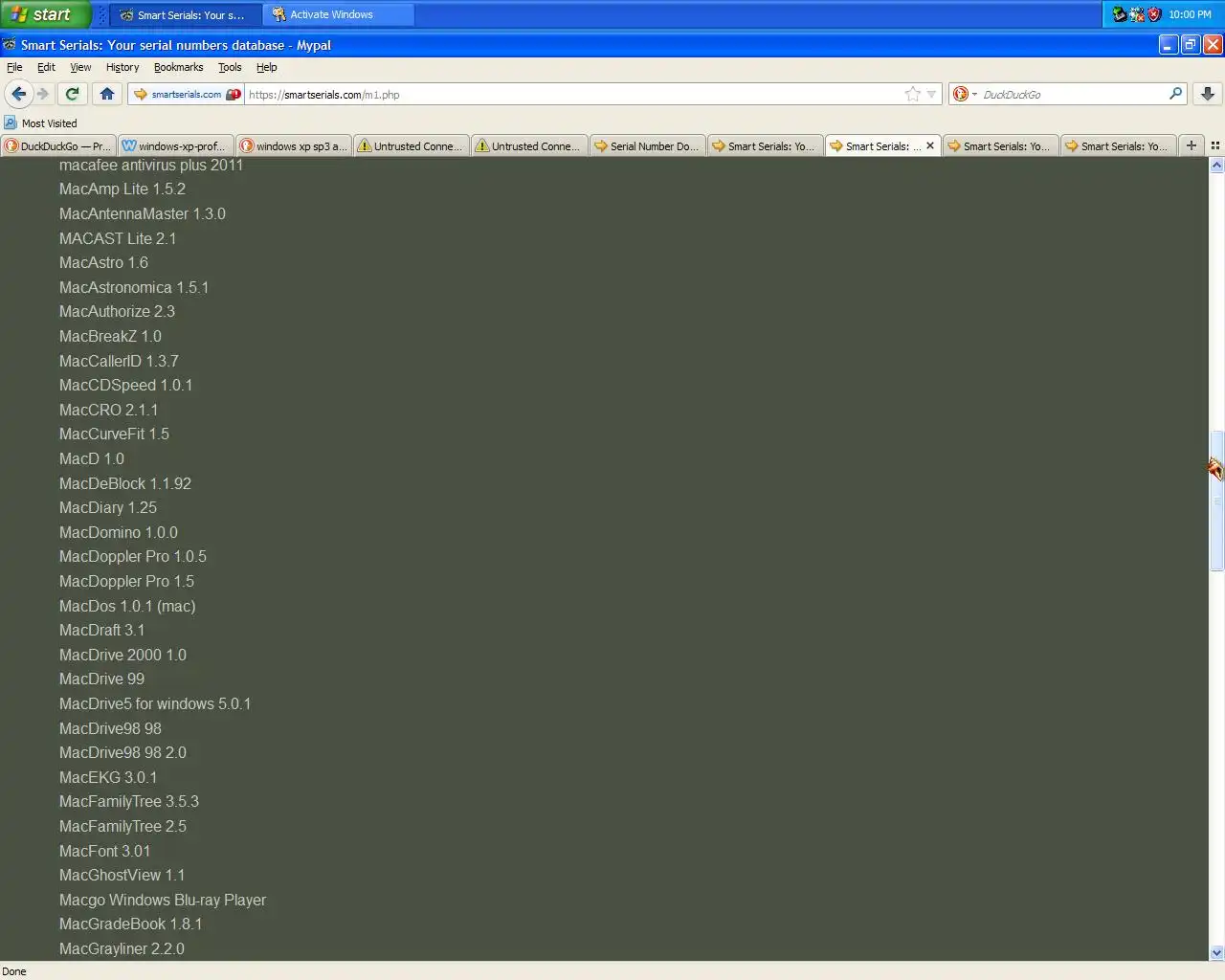Click the DuckDuckGo search input field
Image resolution: width=1225 pixels, height=980 pixels.
(1072, 95)
